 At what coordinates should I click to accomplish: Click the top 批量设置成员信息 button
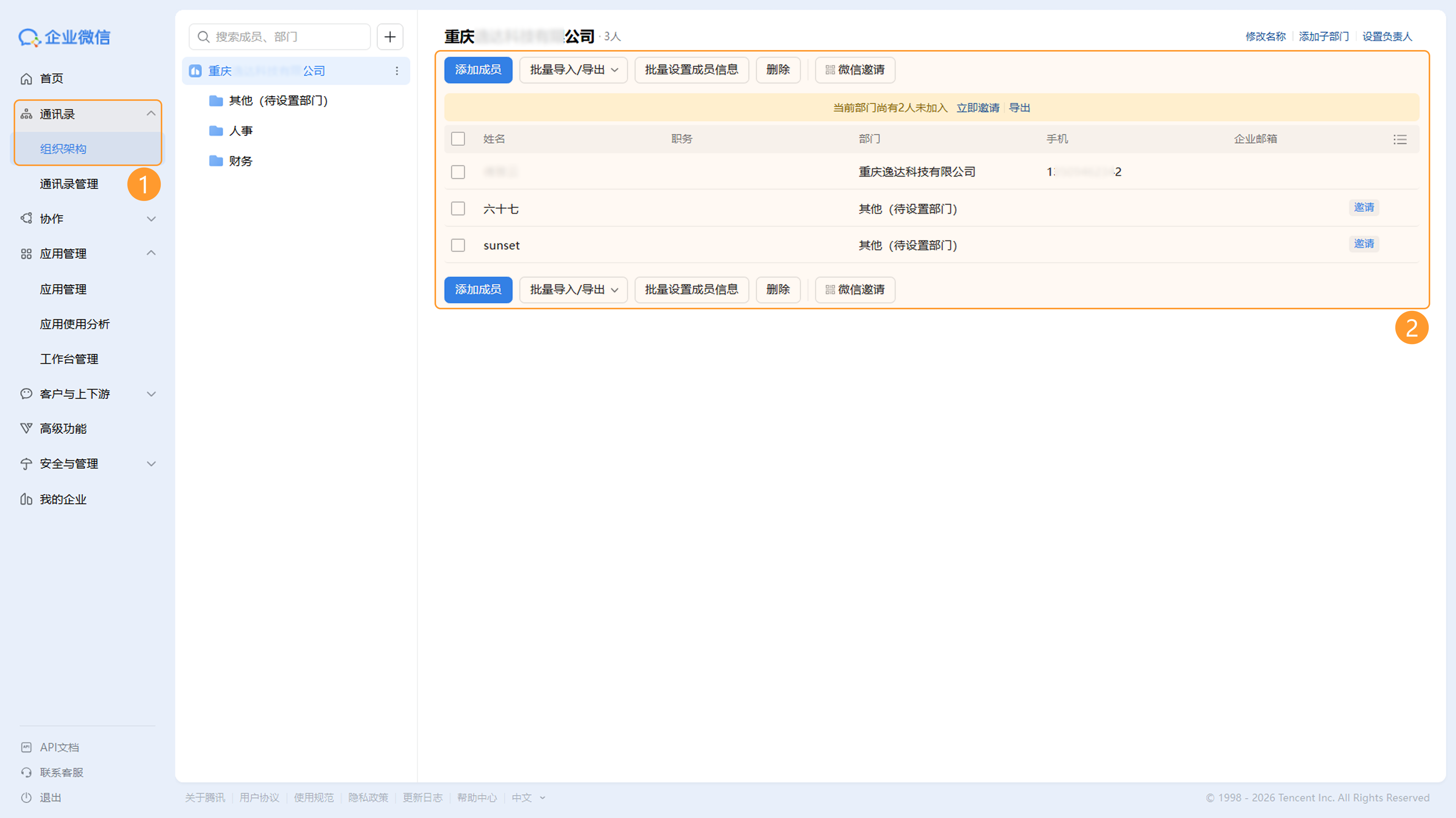pos(691,70)
